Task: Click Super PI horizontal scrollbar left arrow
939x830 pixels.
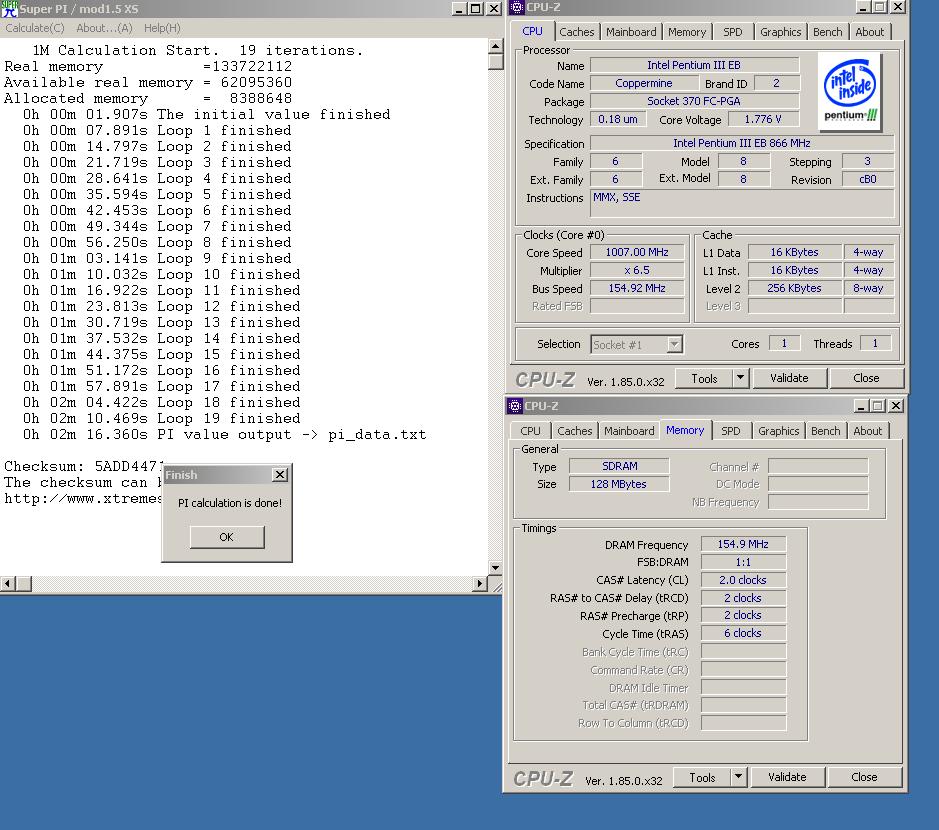Action: point(7,583)
